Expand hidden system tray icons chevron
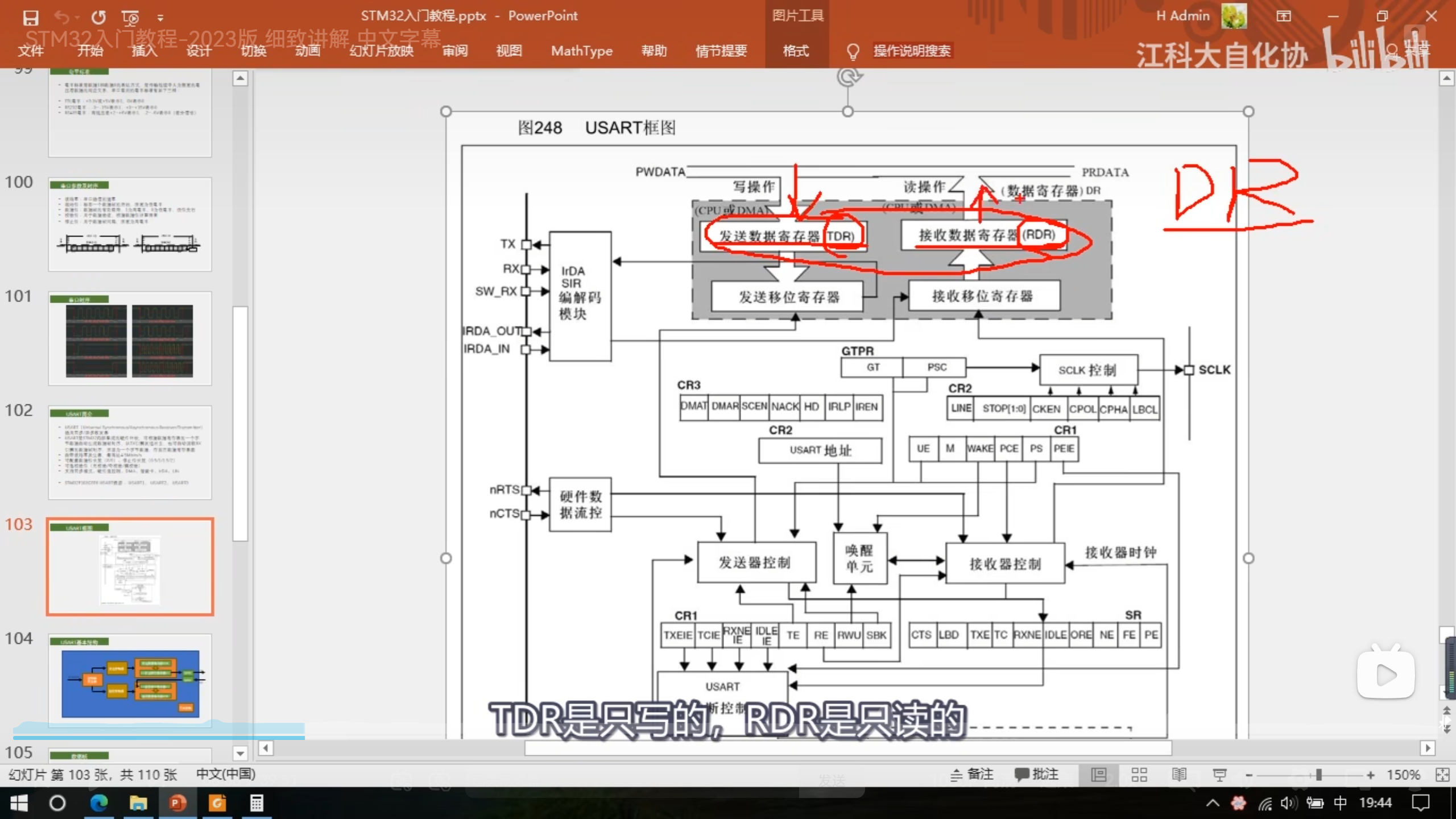 point(1213,803)
